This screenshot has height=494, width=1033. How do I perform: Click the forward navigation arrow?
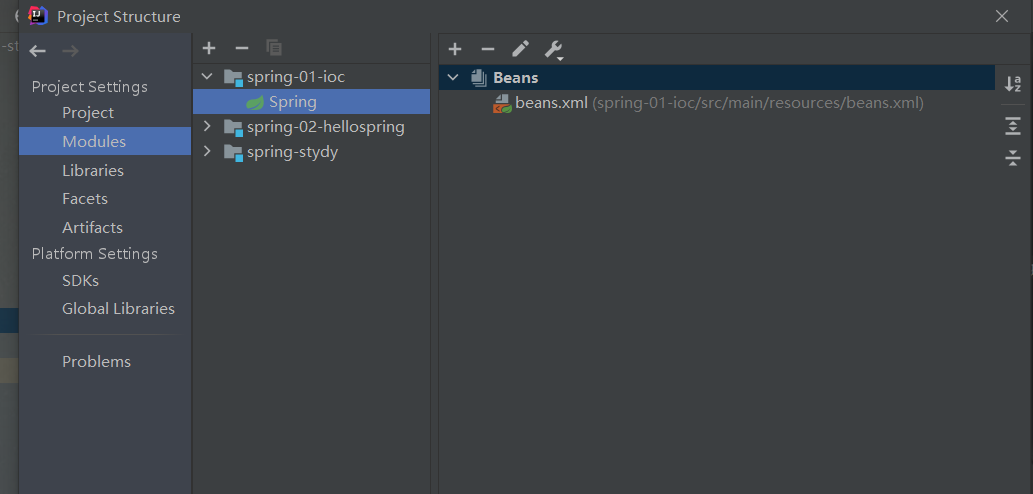click(70, 51)
